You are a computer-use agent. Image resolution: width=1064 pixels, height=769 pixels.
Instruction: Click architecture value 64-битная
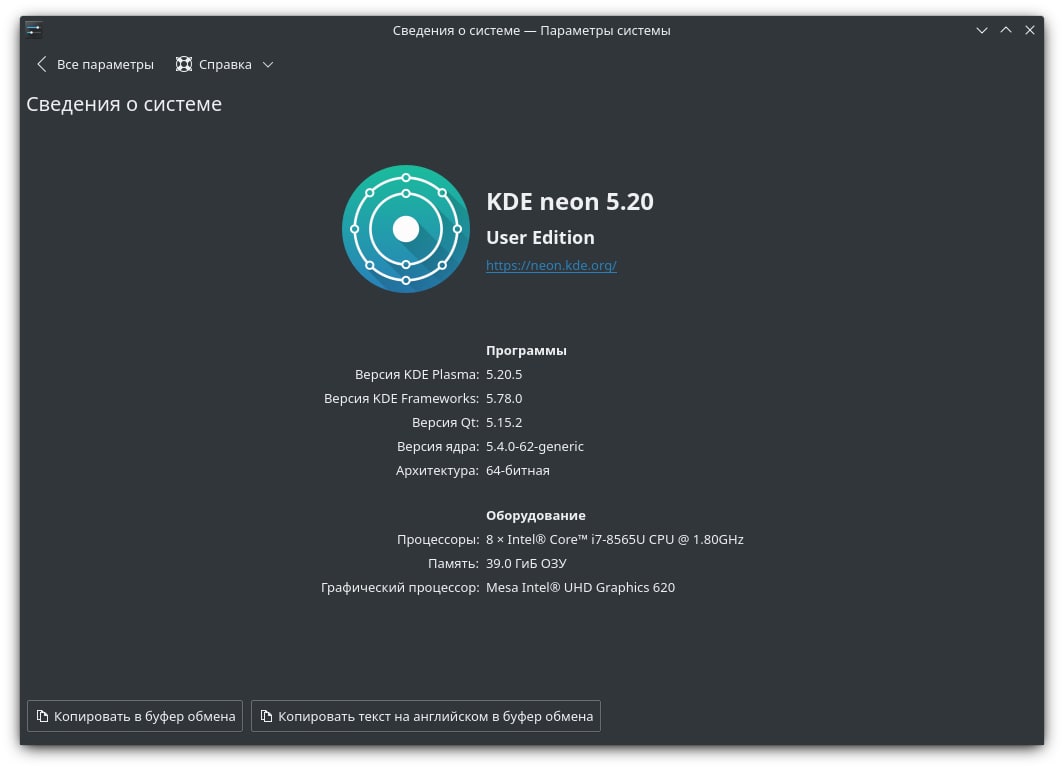[x=518, y=470]
